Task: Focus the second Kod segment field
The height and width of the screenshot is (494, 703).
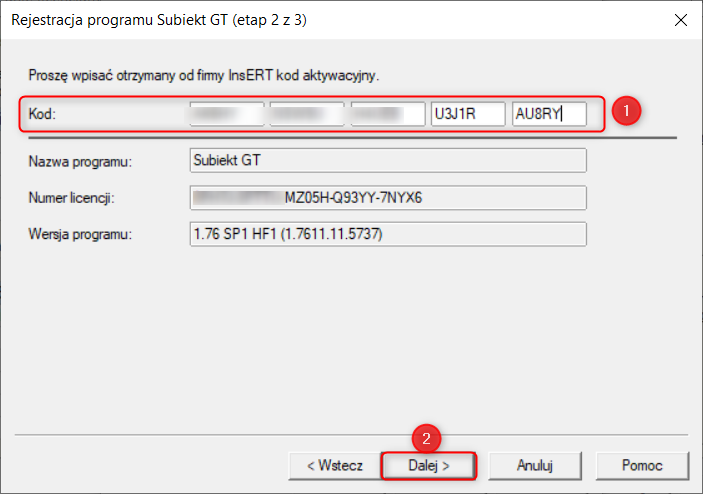Action: tap(307, 114)
